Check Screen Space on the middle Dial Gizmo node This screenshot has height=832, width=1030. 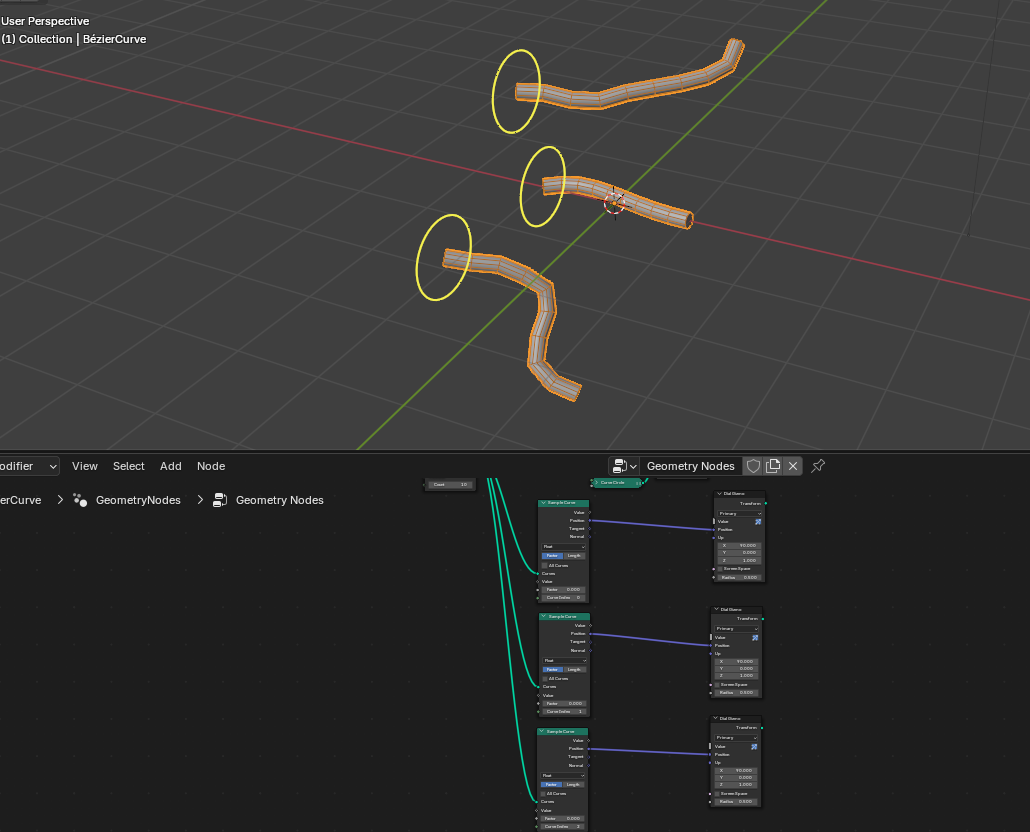coord(717,684)
